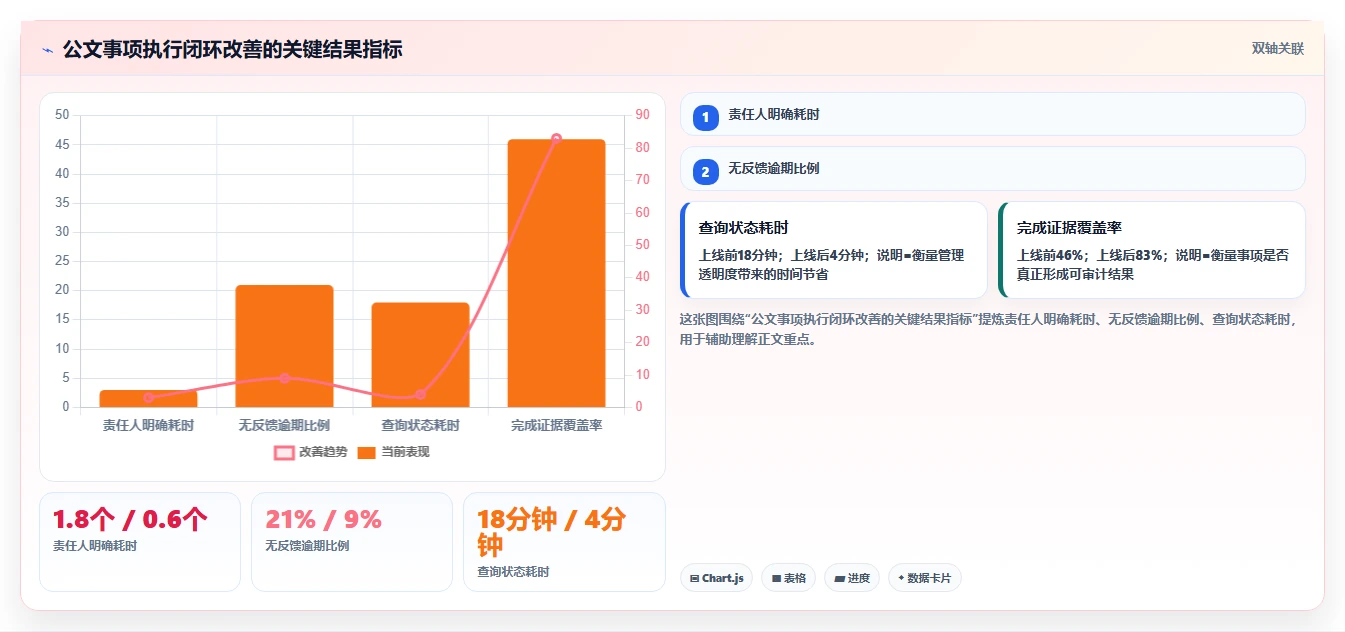Click the Chart.js tag chip

[x=717, y=578]
